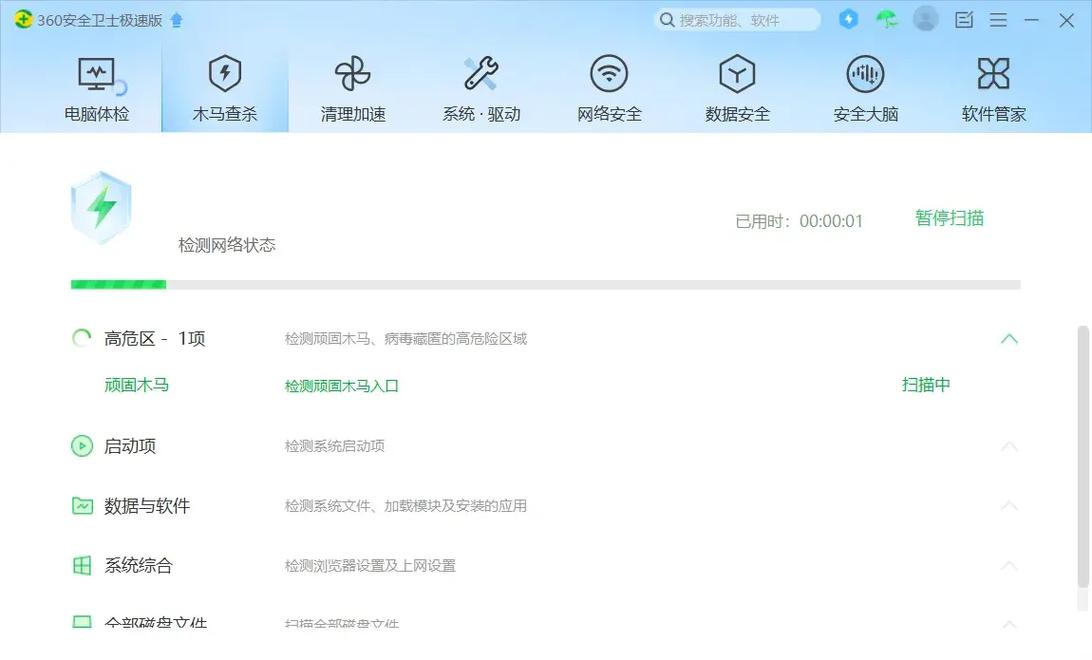
Task: Click the 暂停扫描 pause link
Action: click(948, 218)
